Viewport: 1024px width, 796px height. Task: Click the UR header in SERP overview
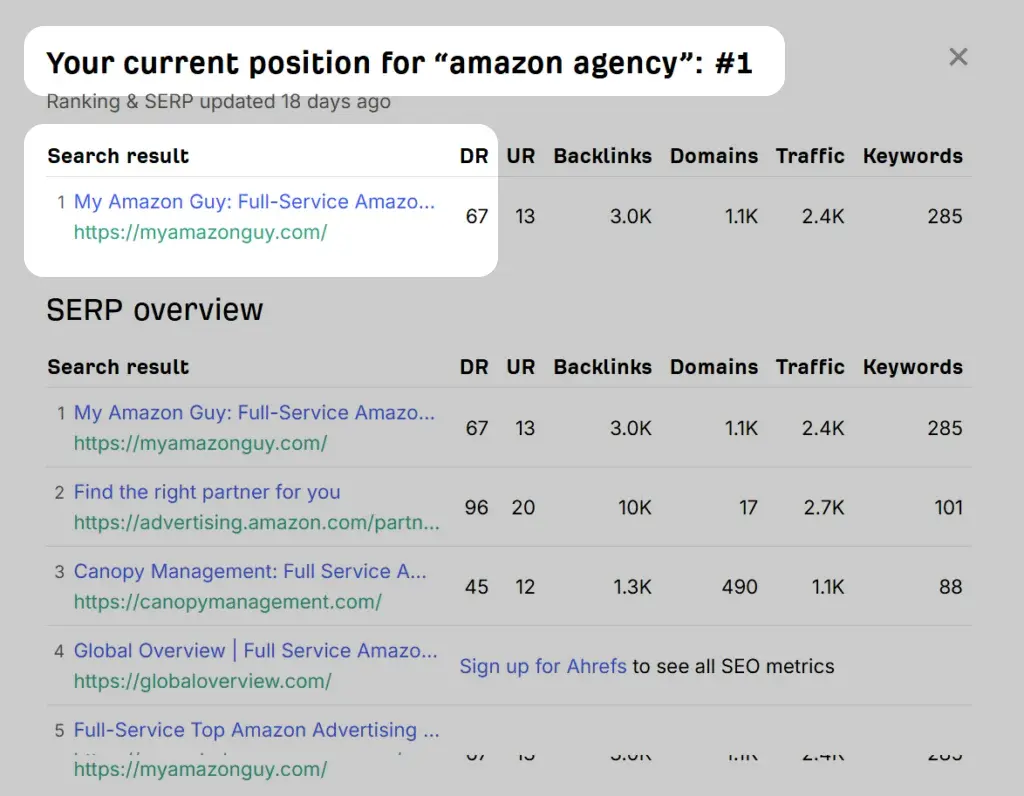520,367
